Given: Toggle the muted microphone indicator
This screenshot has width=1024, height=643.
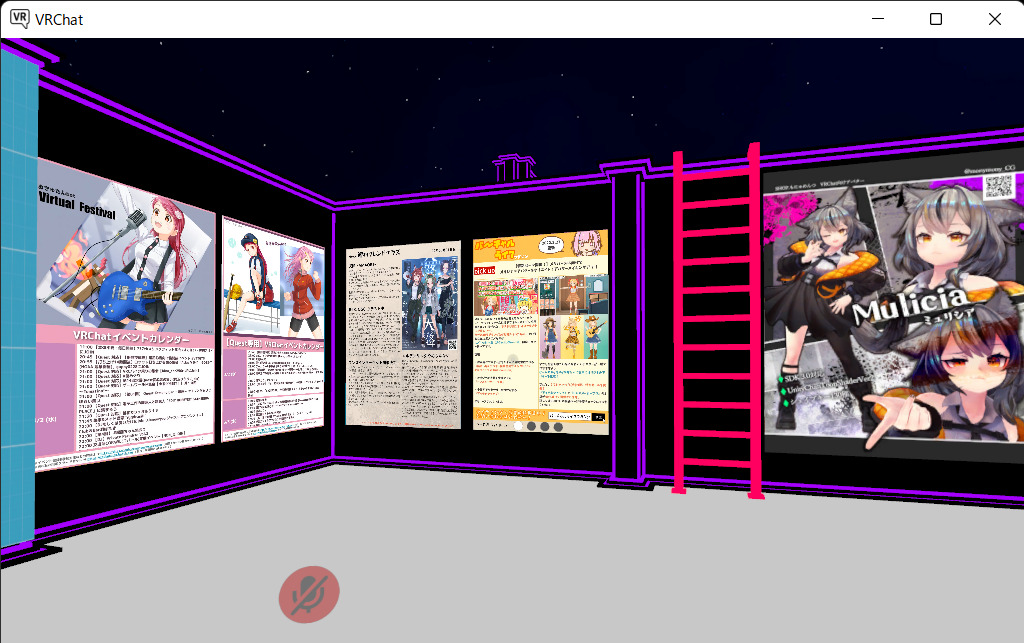Looking at the screenshot, I should pos(309,594).
